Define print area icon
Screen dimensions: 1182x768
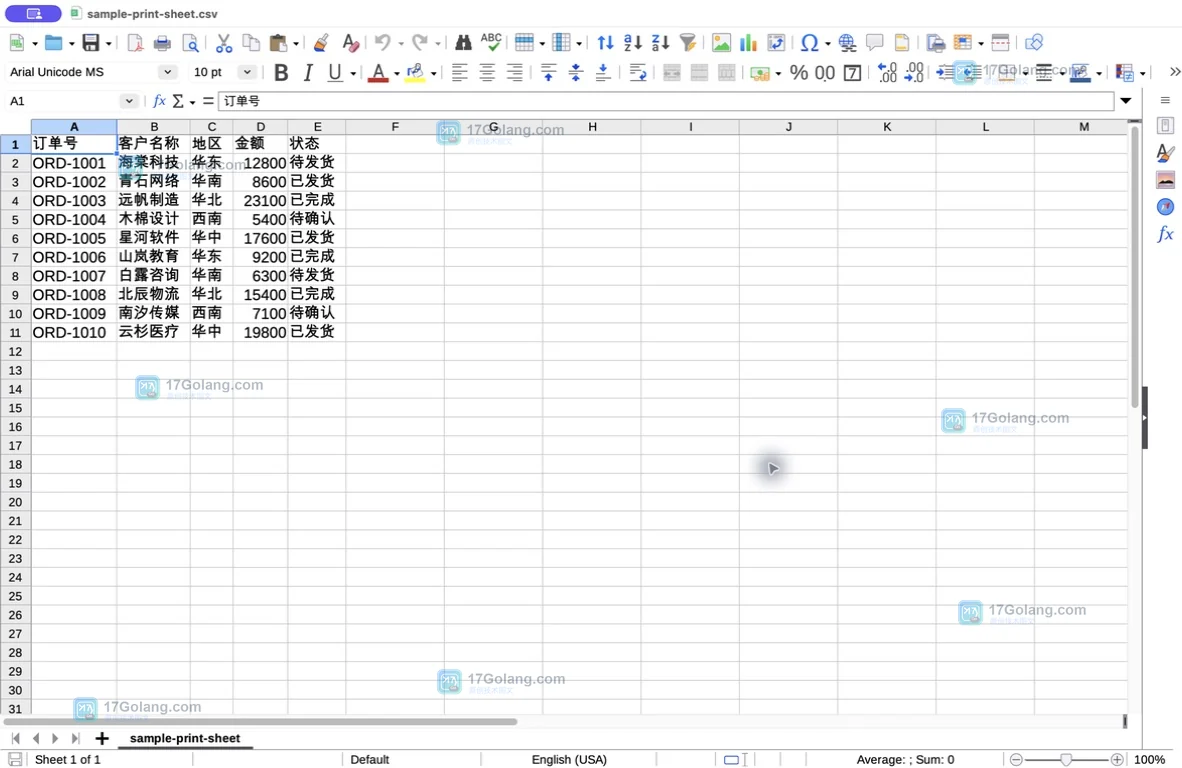pyautogui.click(x=935, y=43)
